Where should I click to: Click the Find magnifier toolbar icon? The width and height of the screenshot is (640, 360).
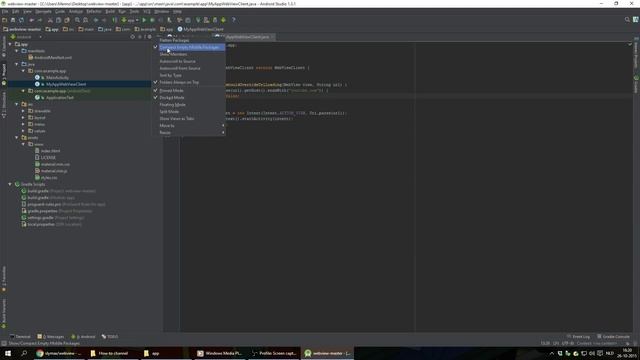(77, 20)
